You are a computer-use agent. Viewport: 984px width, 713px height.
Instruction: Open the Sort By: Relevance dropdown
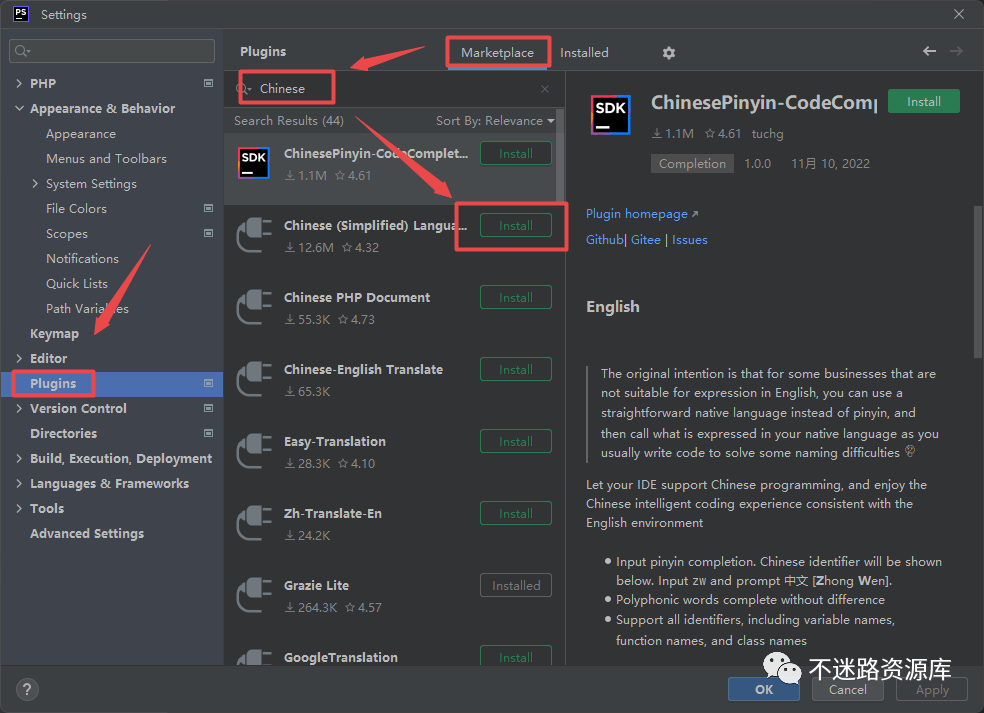pyautogui.click(x=495, y=121)
